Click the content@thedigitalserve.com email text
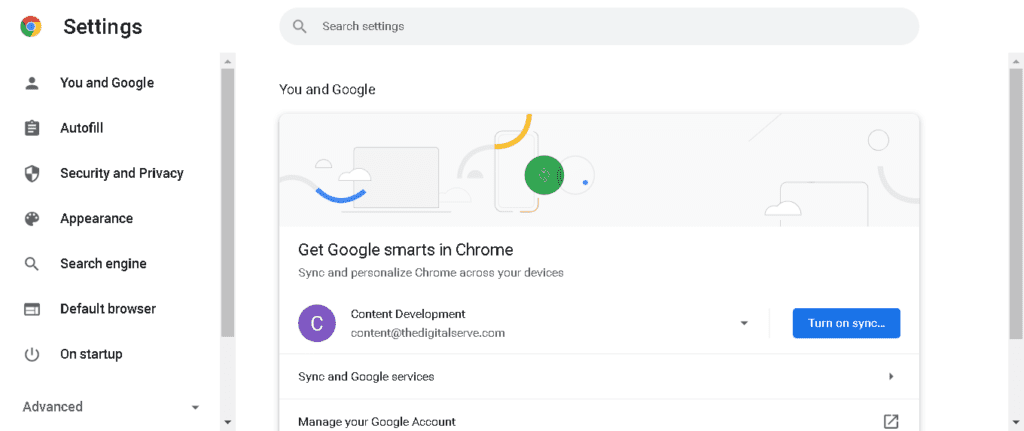1024x431 pixels. coord(428,333)
